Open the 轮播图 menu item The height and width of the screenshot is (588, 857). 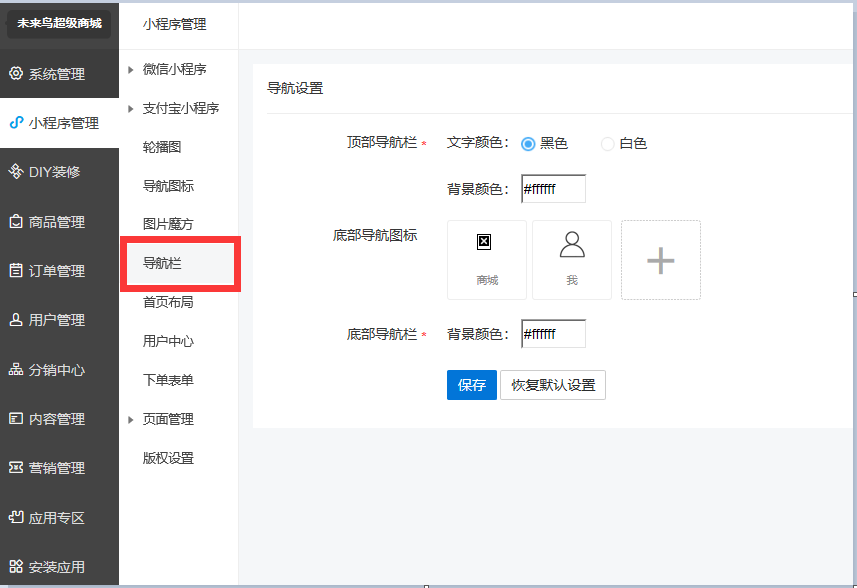click(162, 147)
